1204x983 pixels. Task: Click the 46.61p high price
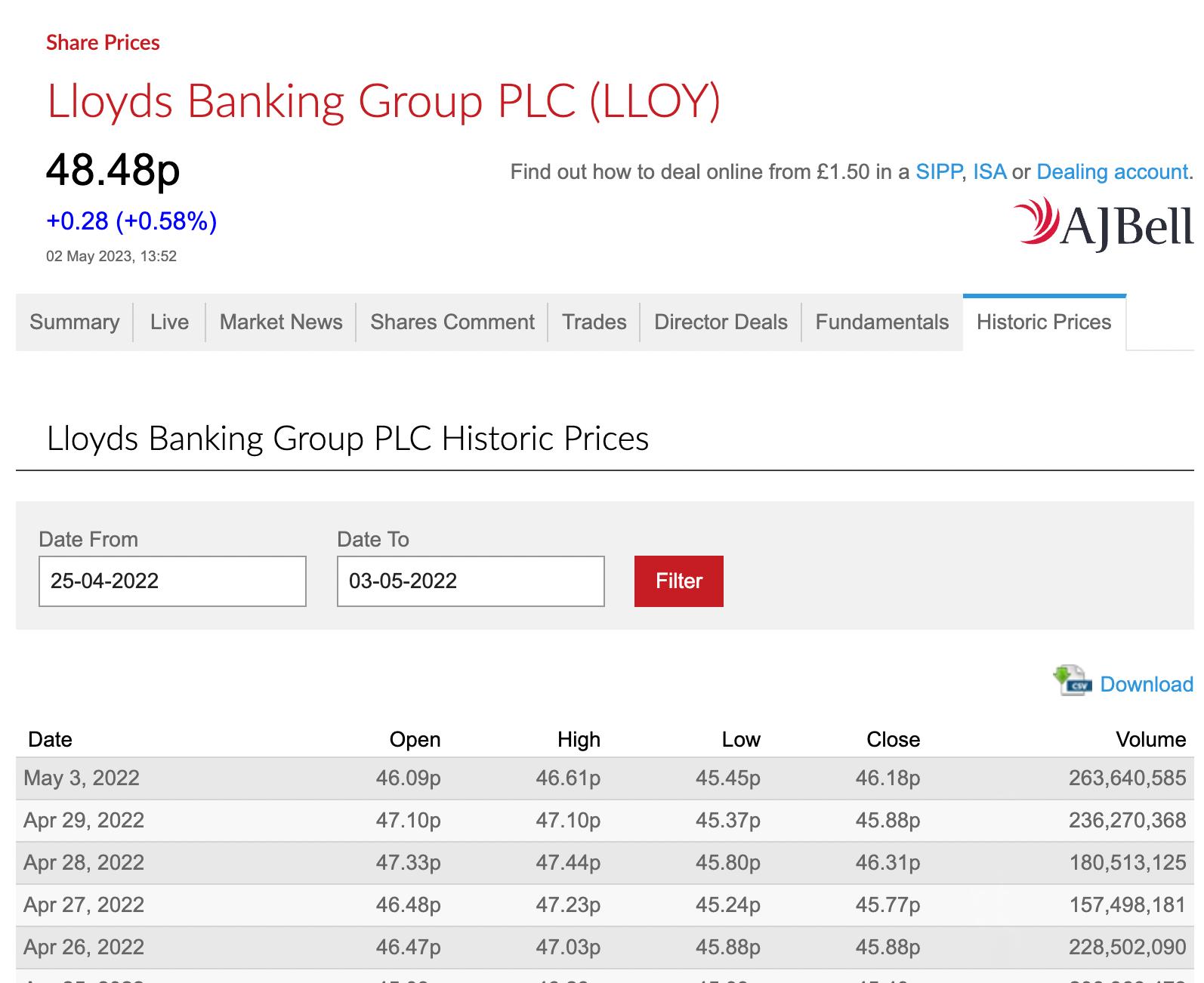[x=568, y=778]
